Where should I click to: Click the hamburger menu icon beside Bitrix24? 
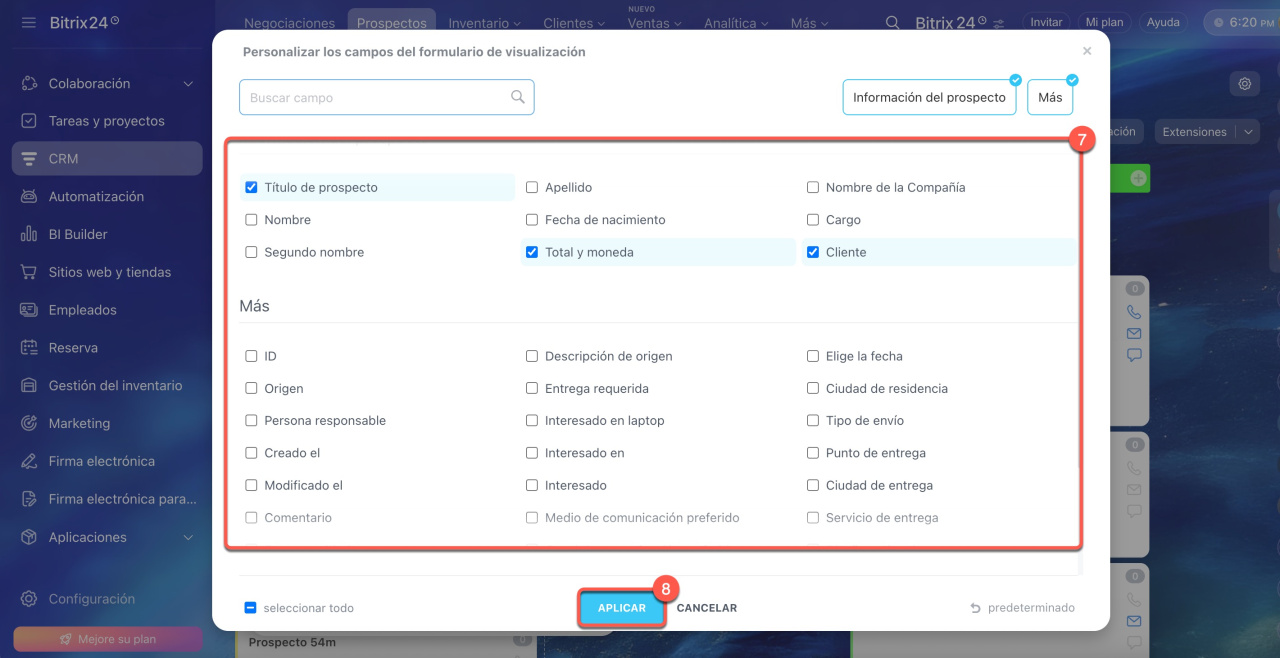point(28,22)
